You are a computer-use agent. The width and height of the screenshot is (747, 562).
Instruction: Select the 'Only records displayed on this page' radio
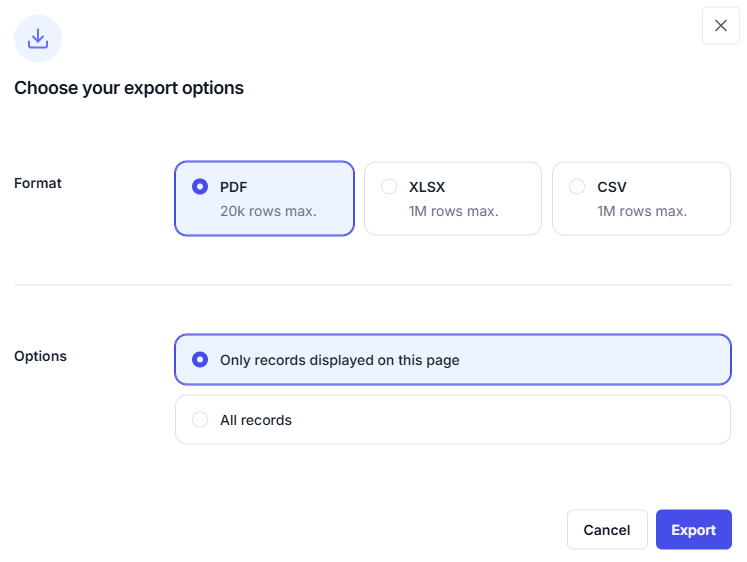(200, 360)
